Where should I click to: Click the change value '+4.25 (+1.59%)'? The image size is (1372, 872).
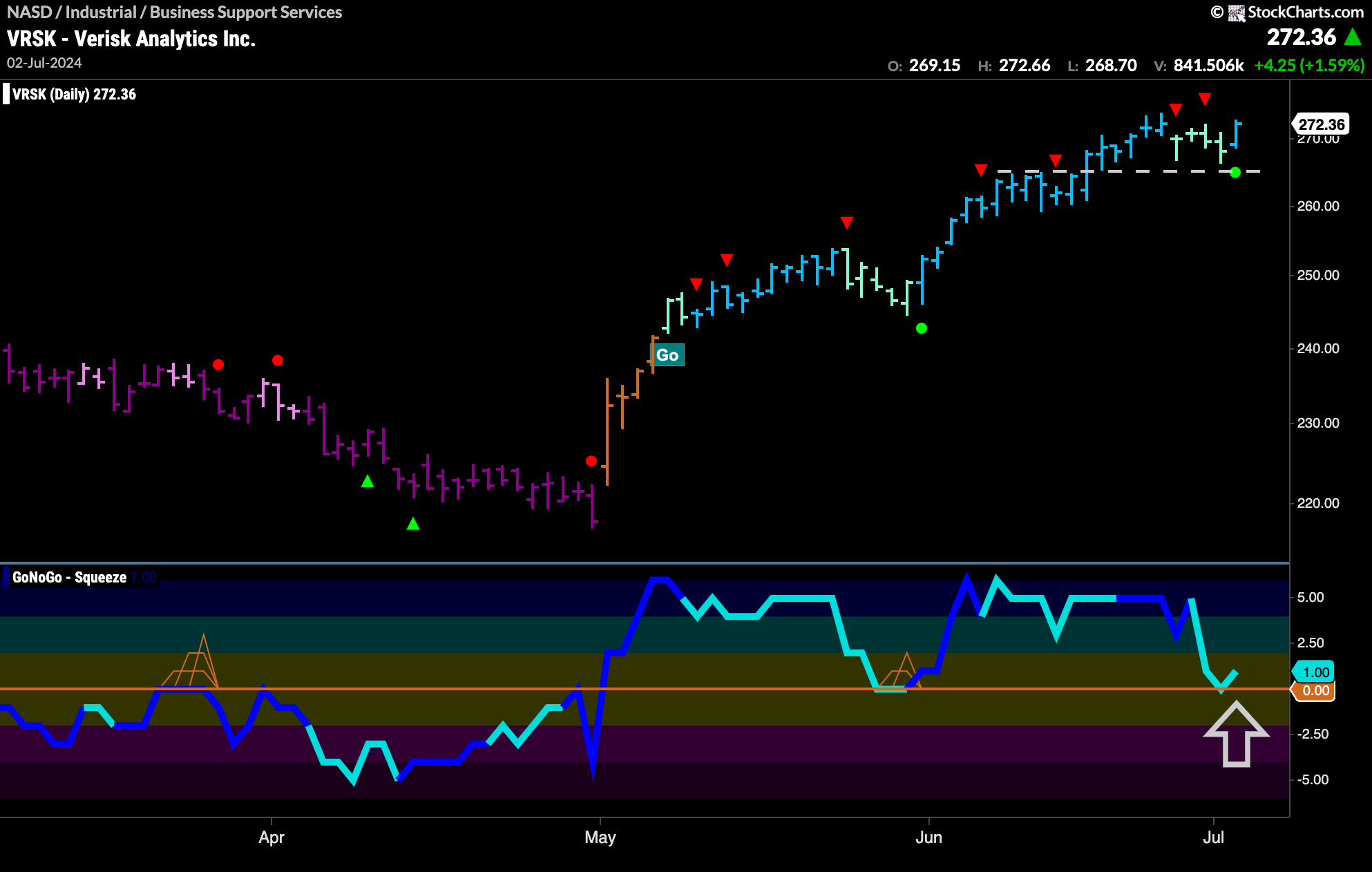tap(1309, 66)
